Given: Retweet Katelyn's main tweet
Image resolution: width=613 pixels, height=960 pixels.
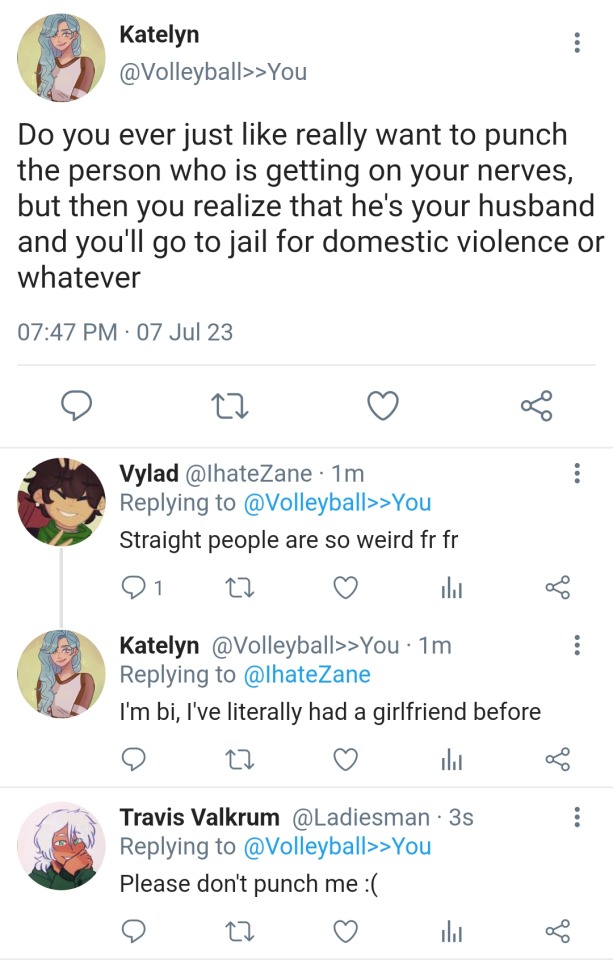Looking at the screenshot, I should click(x=230, y=406).
